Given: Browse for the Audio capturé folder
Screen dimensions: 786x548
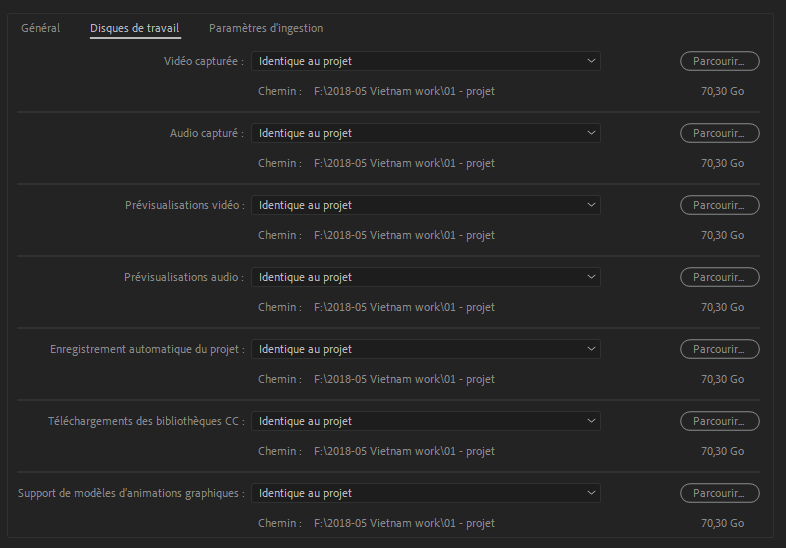Looking at the screenshot, I should pos(719,133).
